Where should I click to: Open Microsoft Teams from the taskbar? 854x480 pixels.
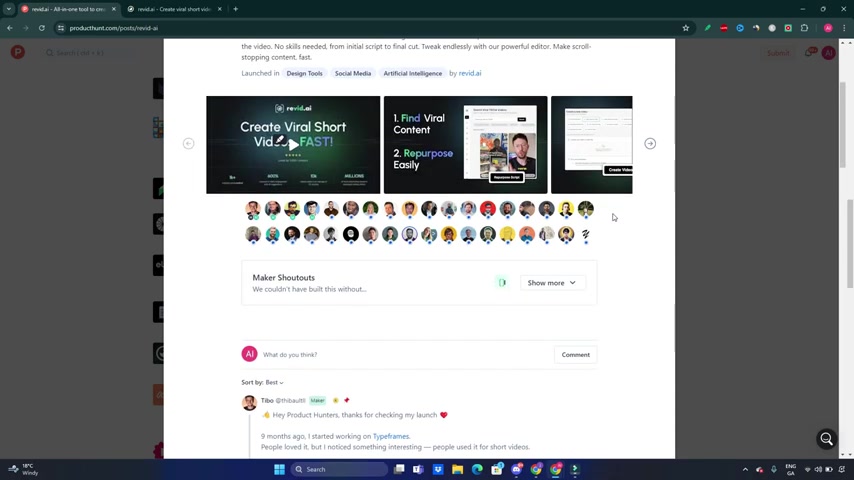[418, 469]
